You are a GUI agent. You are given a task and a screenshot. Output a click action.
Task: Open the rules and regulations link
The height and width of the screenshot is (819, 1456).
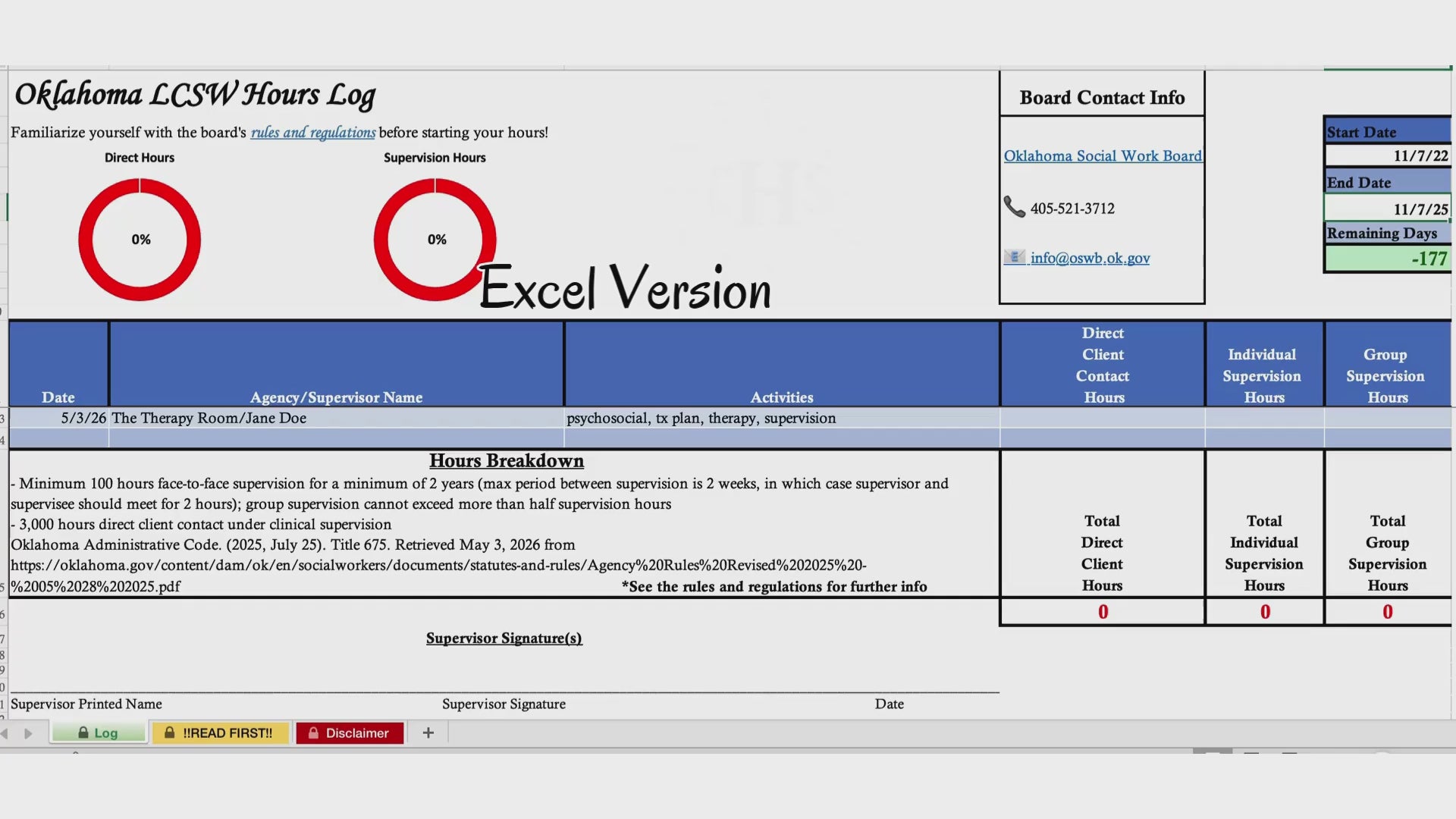[312, 132]
